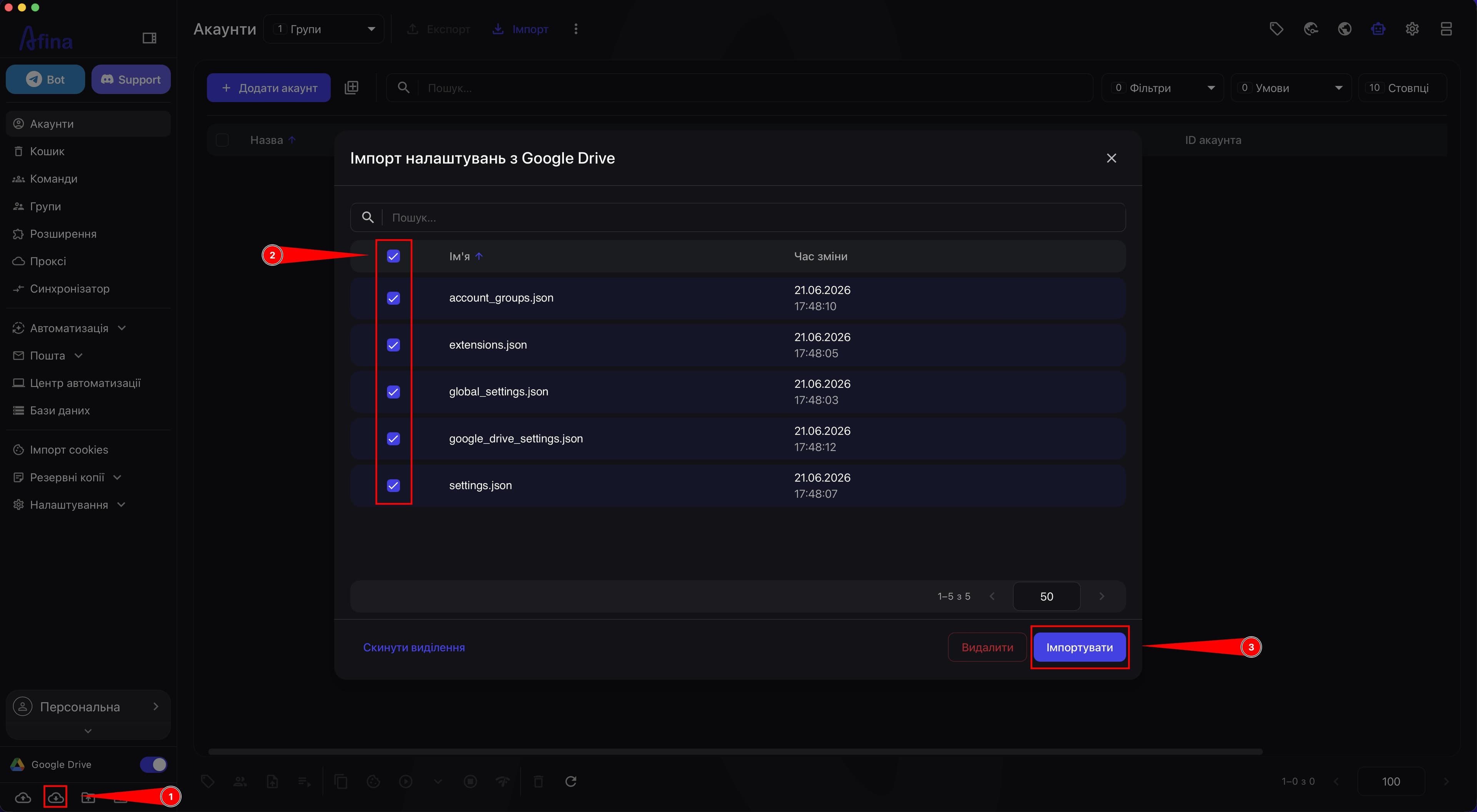The height and width of the screenshot is (812, 1477).
Task: Open the Discord Support button
Action: (x=131, y=79)
